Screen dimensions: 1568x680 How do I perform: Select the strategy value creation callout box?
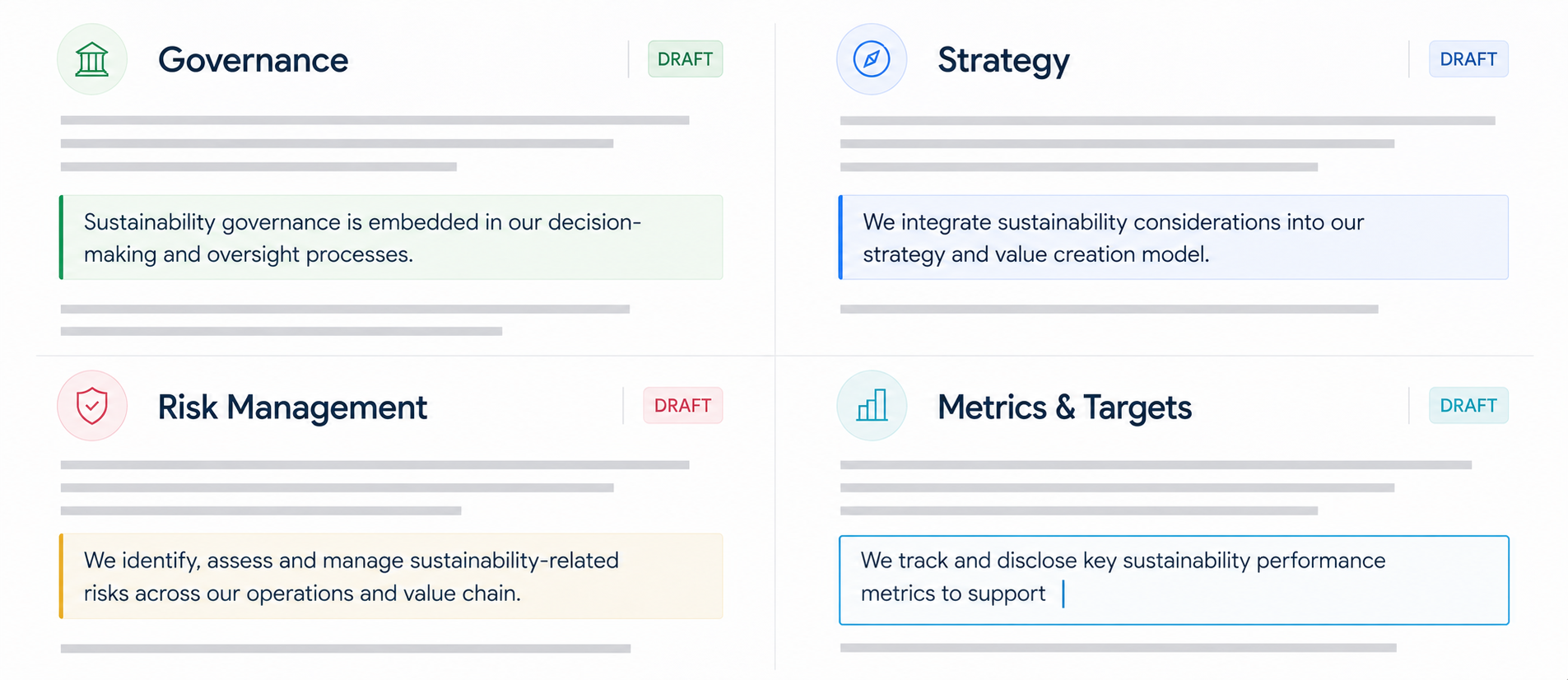(1173, 237)
